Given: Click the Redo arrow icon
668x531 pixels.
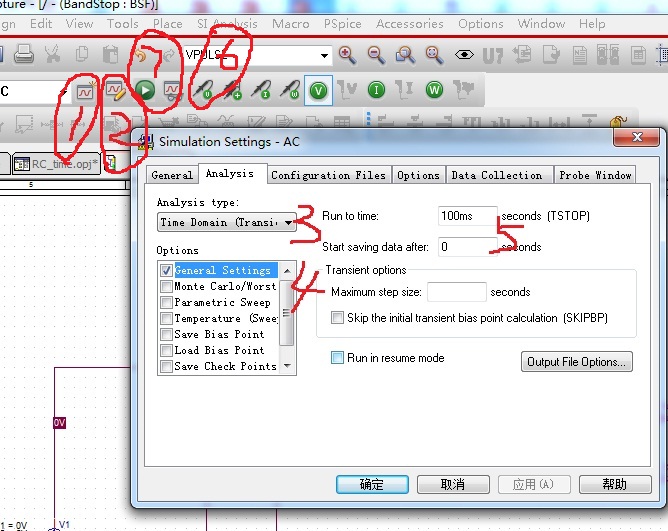Looking at the screenshot, I should point(169,55).
